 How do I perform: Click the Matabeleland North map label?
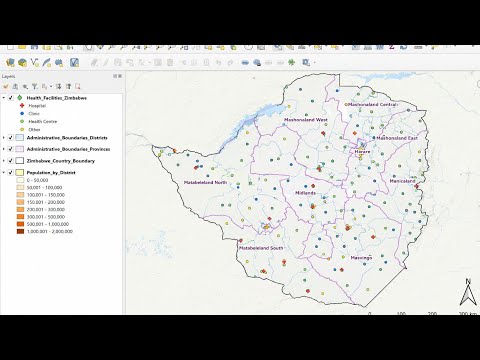click(x=205, y=183)
